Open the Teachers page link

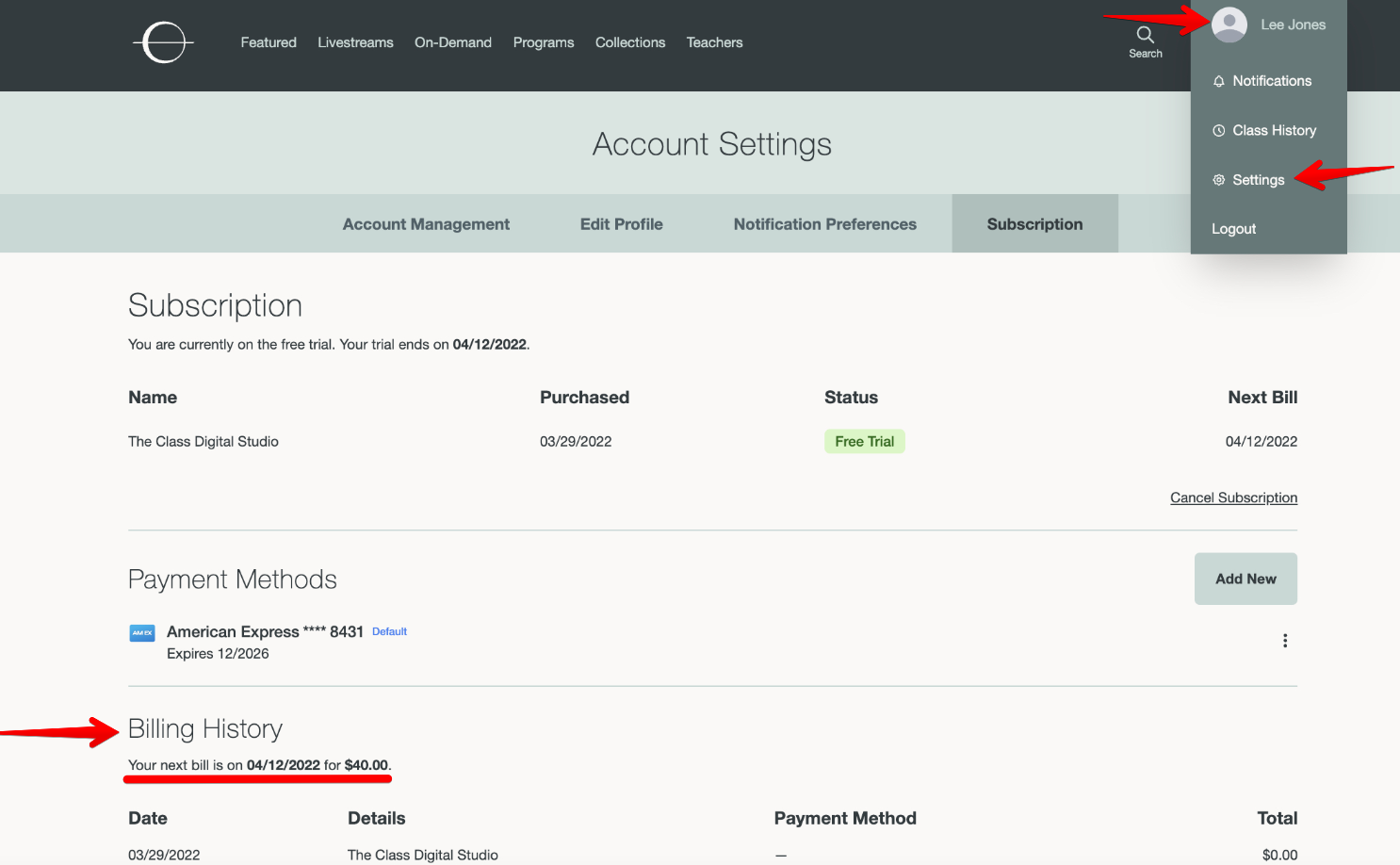pos(714,42)
